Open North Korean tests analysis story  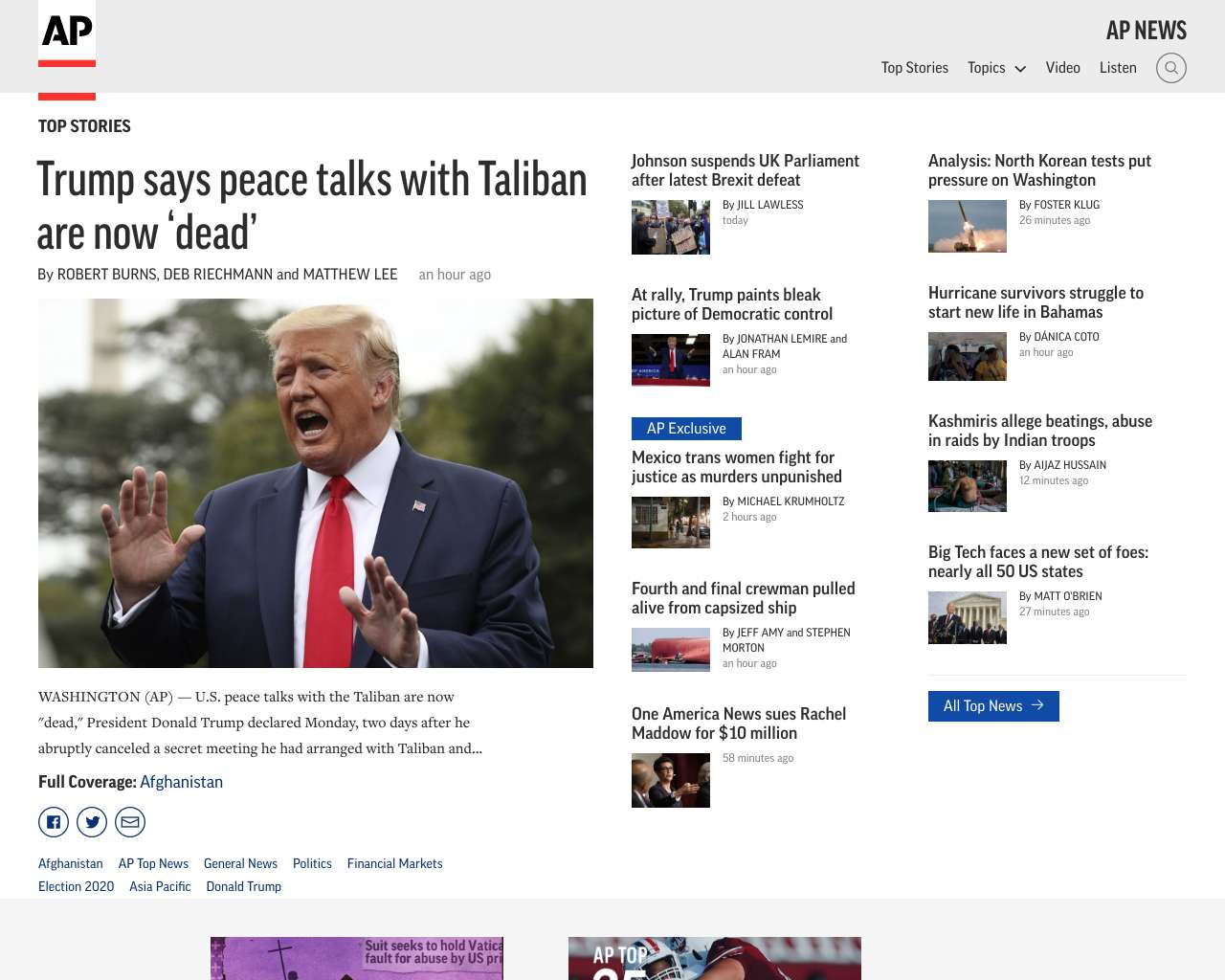pos(1039,170)
